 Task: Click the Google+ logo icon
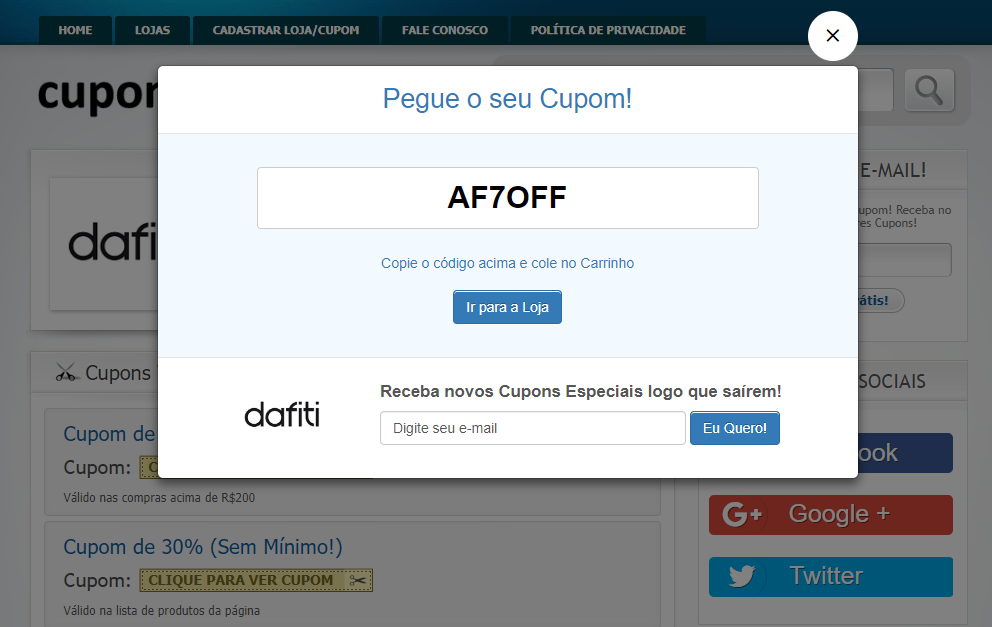pyautogui.click(x=742, y=514)
